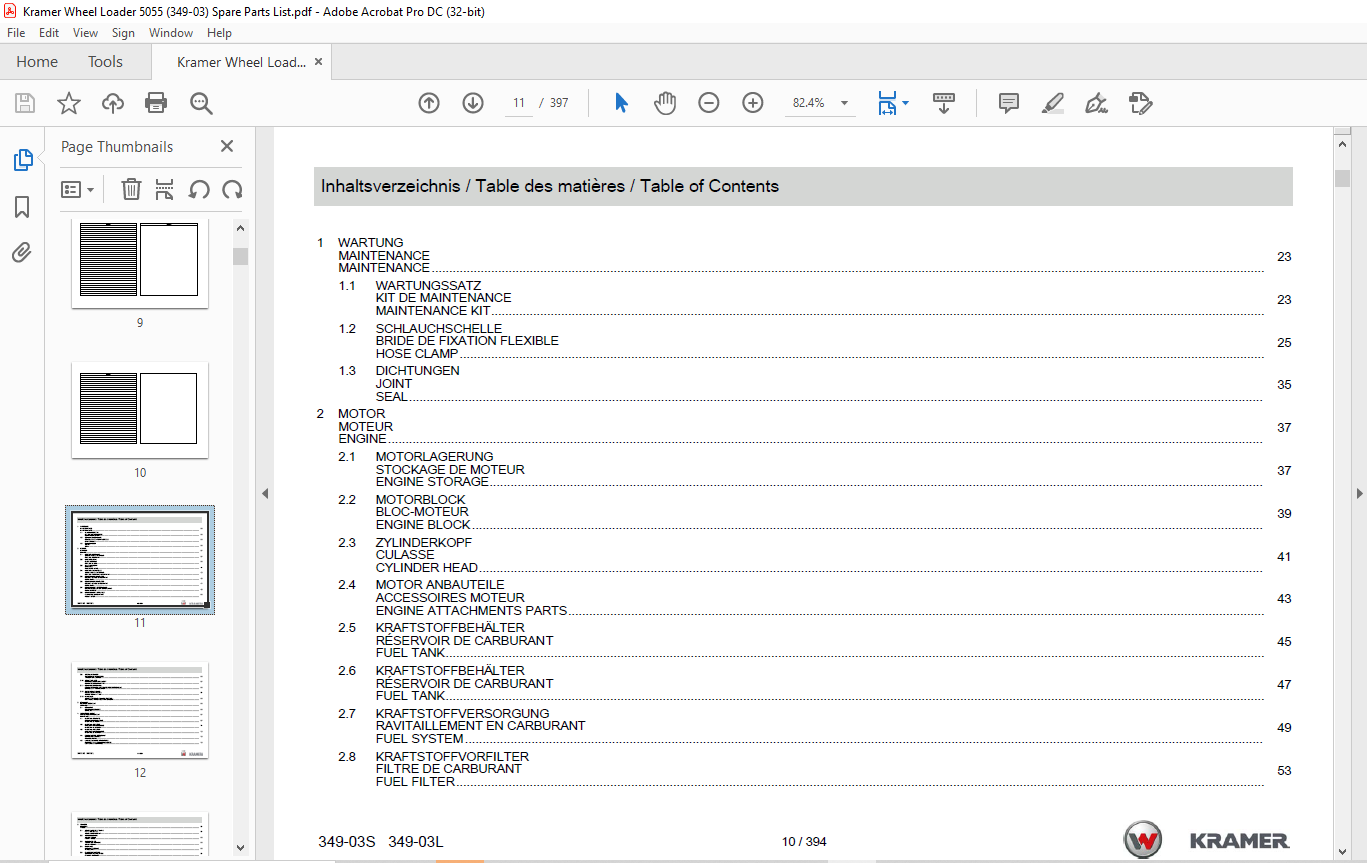This screenshot has width=1367, height=863.
Task: Open the zoom level dropdown
Action: [845, 103]
